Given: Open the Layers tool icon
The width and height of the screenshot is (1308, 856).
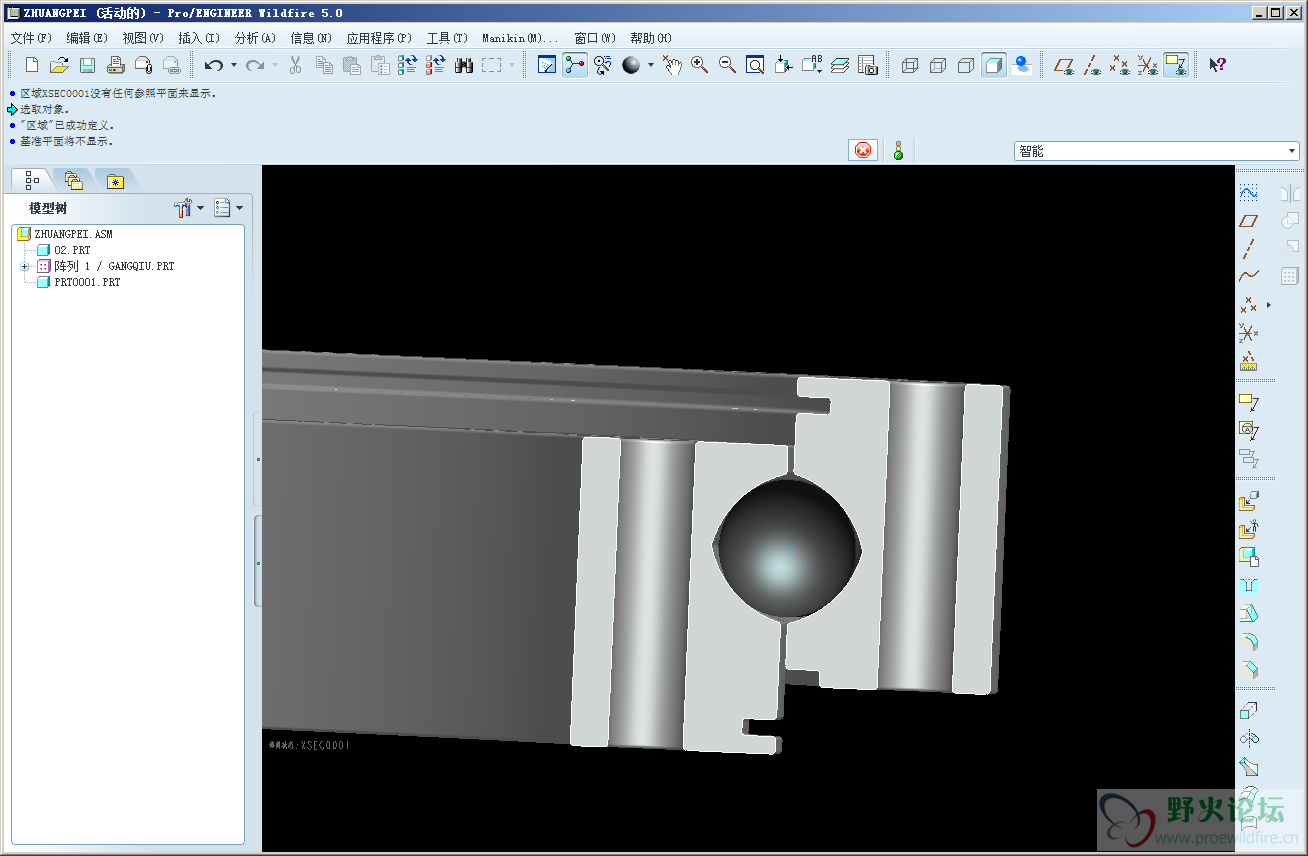Looking at the screenshot, I should point(839,65).
